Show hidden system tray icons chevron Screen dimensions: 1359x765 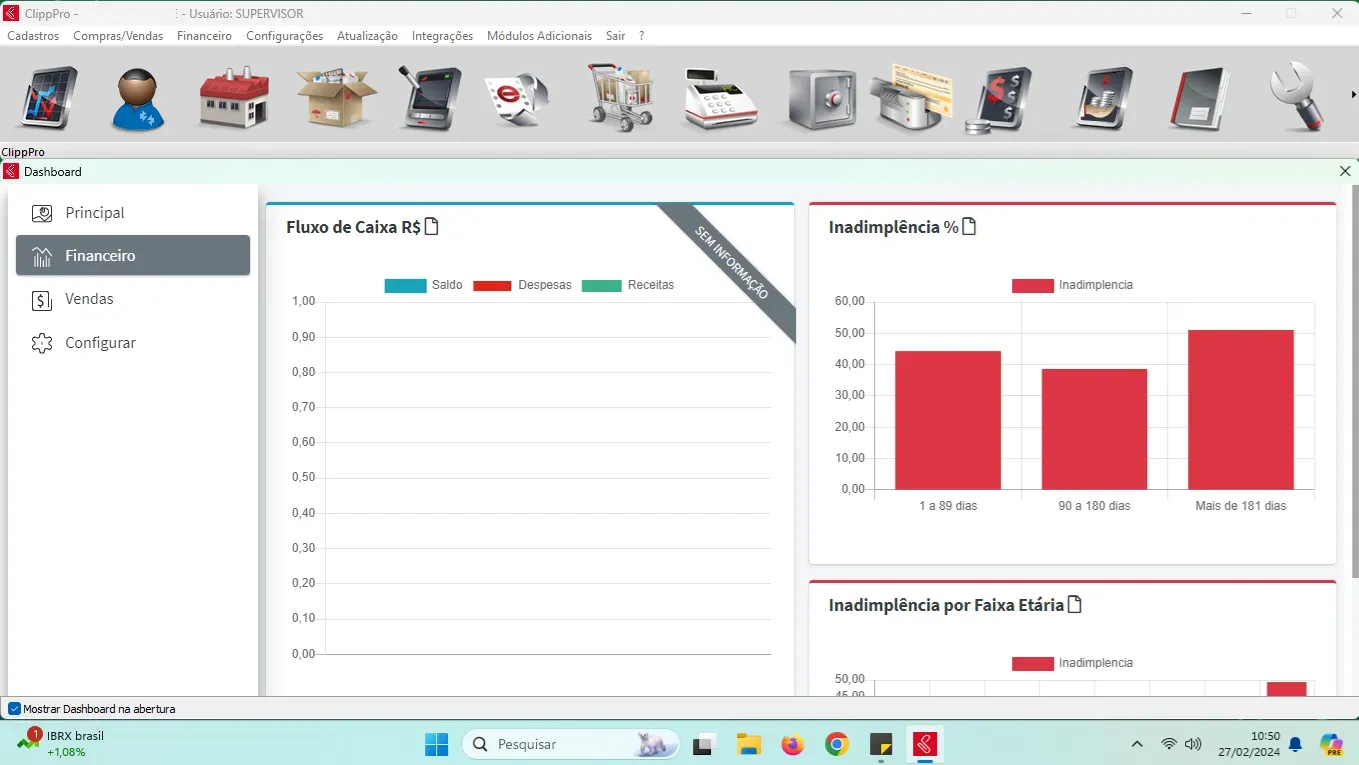pos(1136,744)
